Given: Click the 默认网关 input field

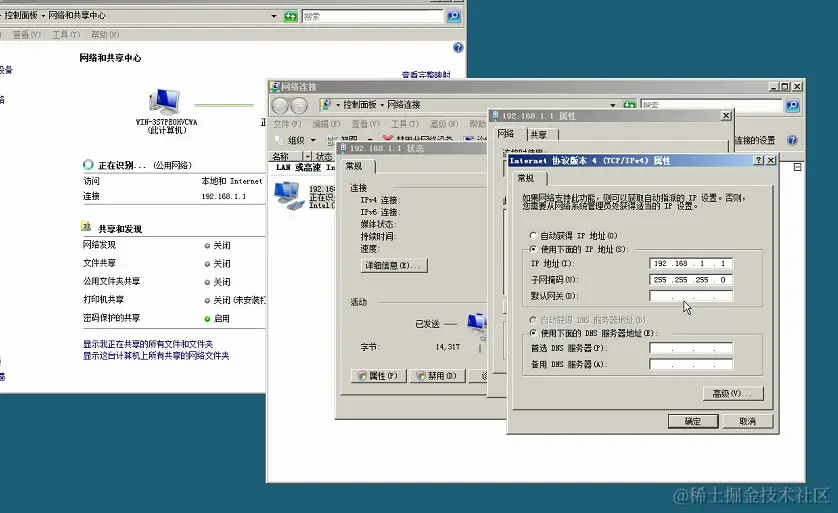Looking at the screenshot, I should click(x=691, y=296).
